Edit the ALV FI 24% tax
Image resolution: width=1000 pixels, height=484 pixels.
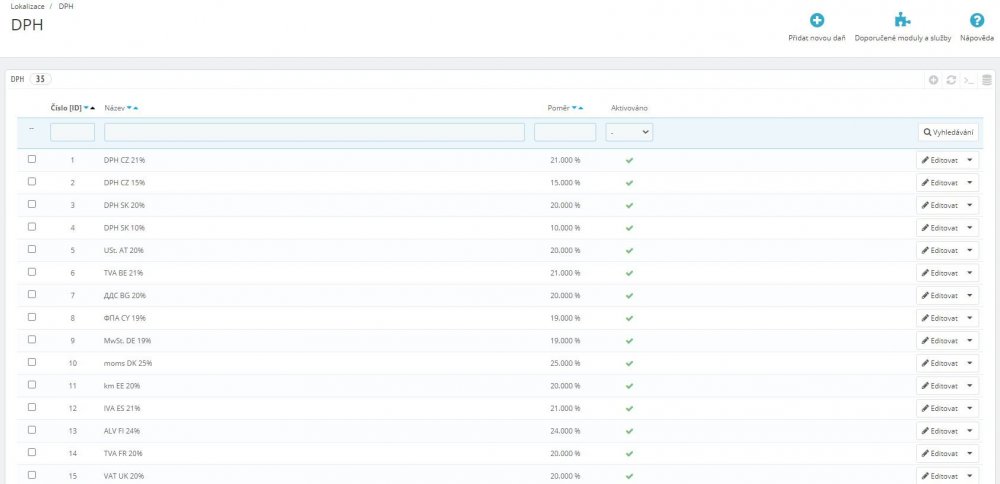(x=940, y=431)
